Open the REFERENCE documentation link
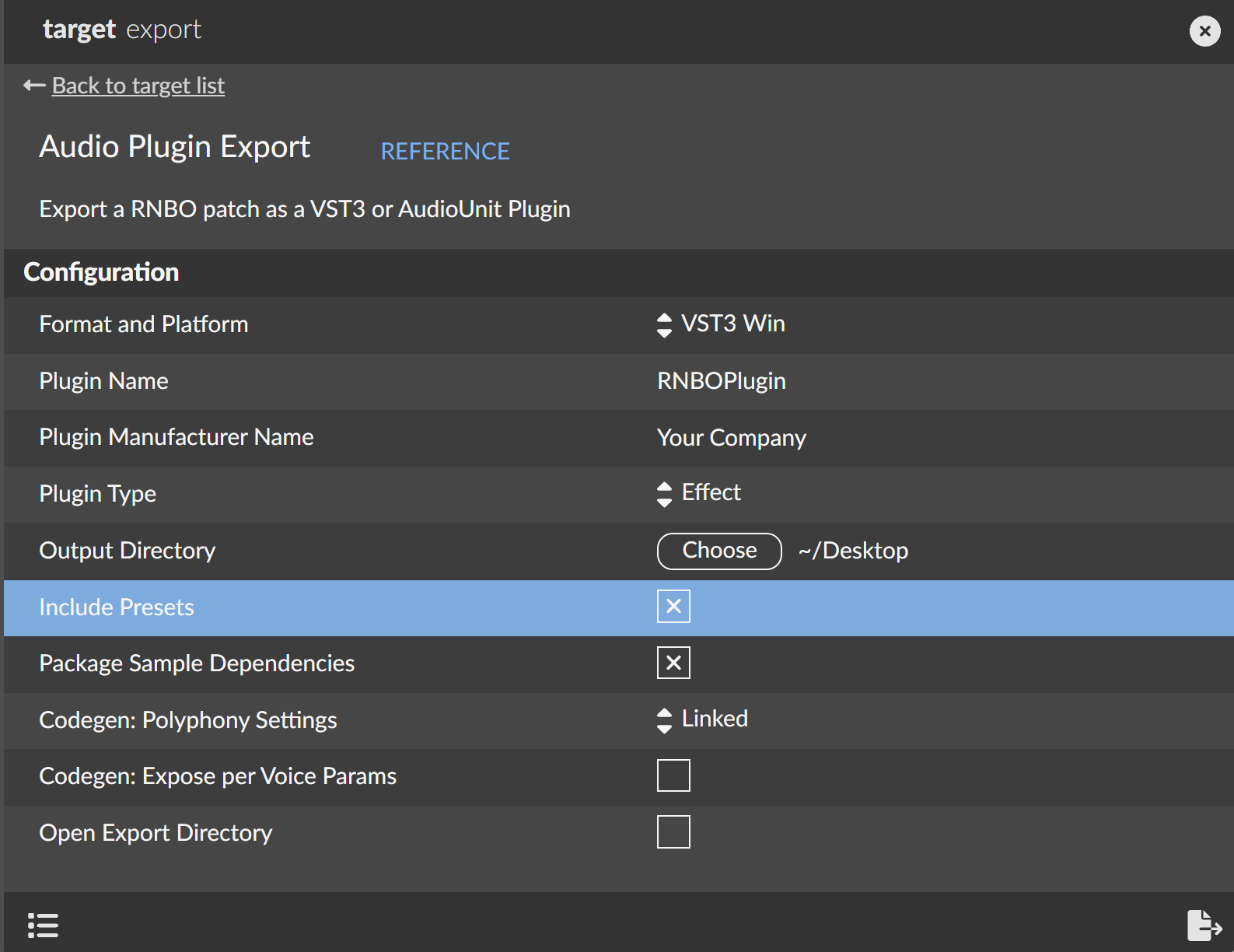Image resolution: width=1234 pixels, height=952 pixels. click(x=445, y=151)
